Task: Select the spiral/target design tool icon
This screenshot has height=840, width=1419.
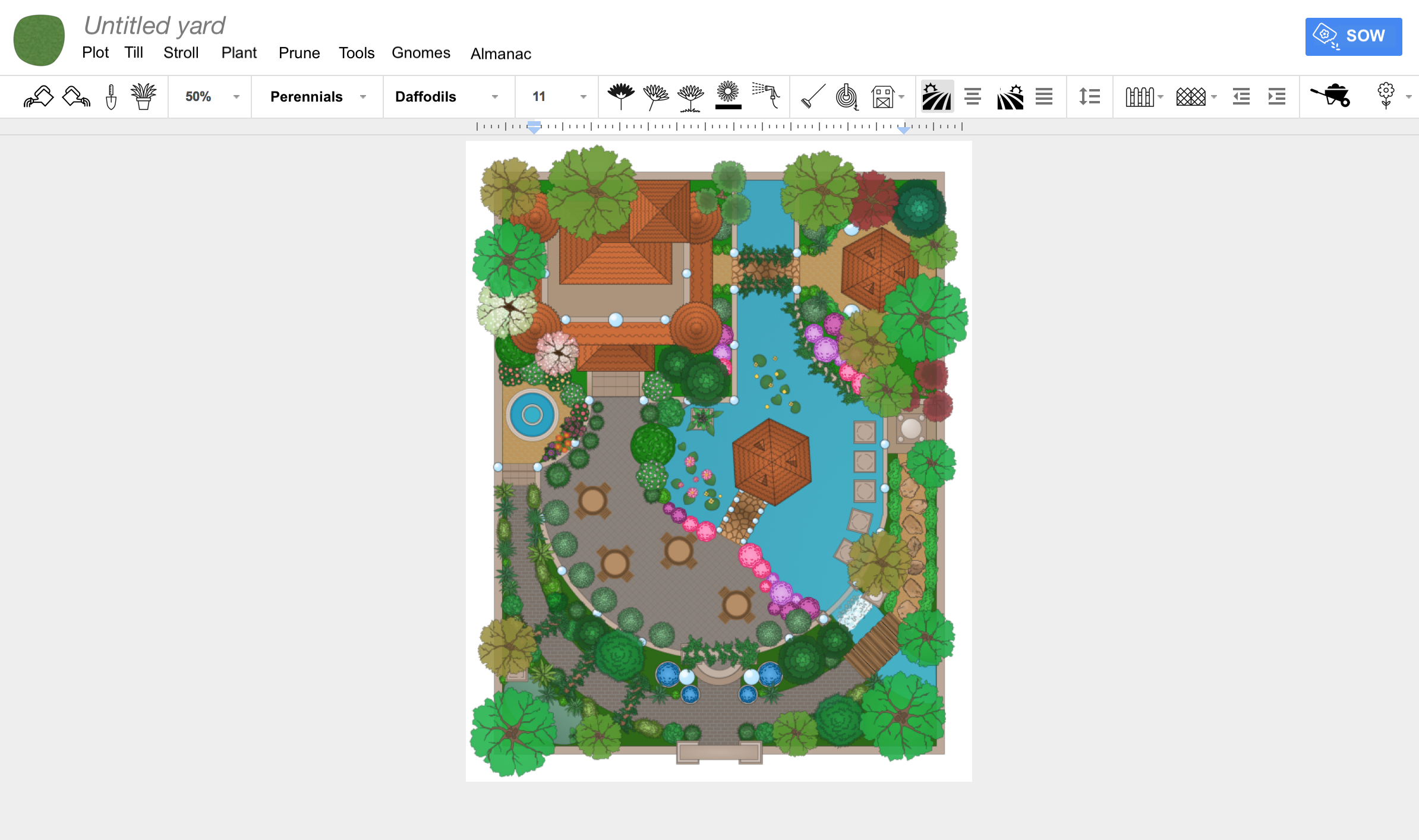Action: pos(847,97)
